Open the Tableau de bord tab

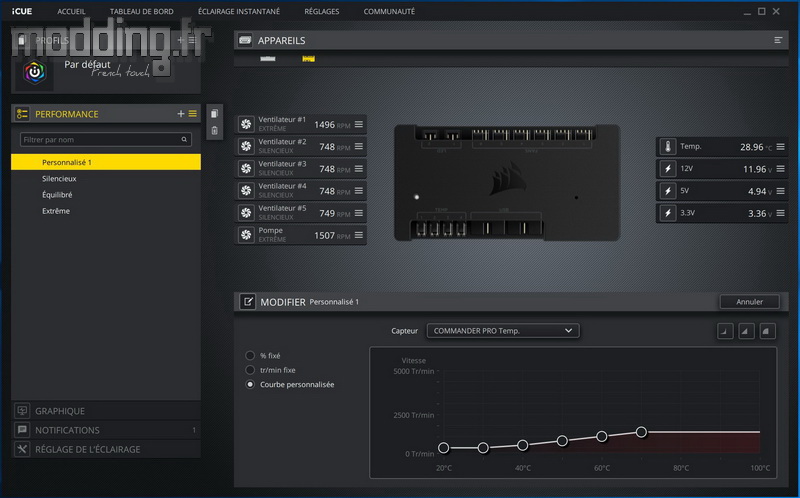coord(141,11)
